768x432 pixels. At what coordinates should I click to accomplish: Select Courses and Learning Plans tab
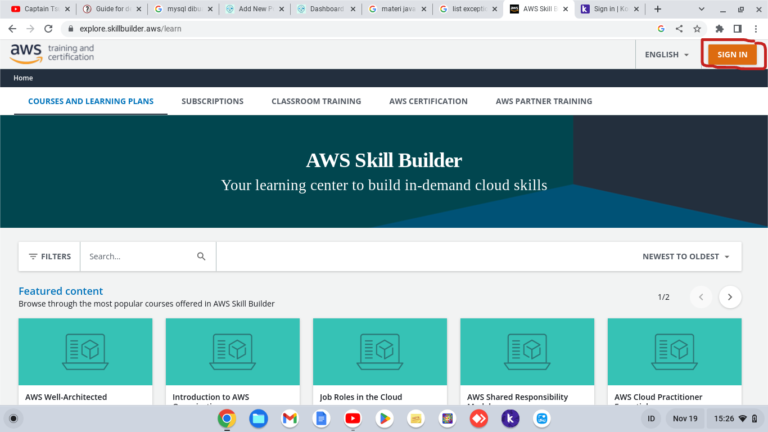pyautogui.click(x=91, y=101)
